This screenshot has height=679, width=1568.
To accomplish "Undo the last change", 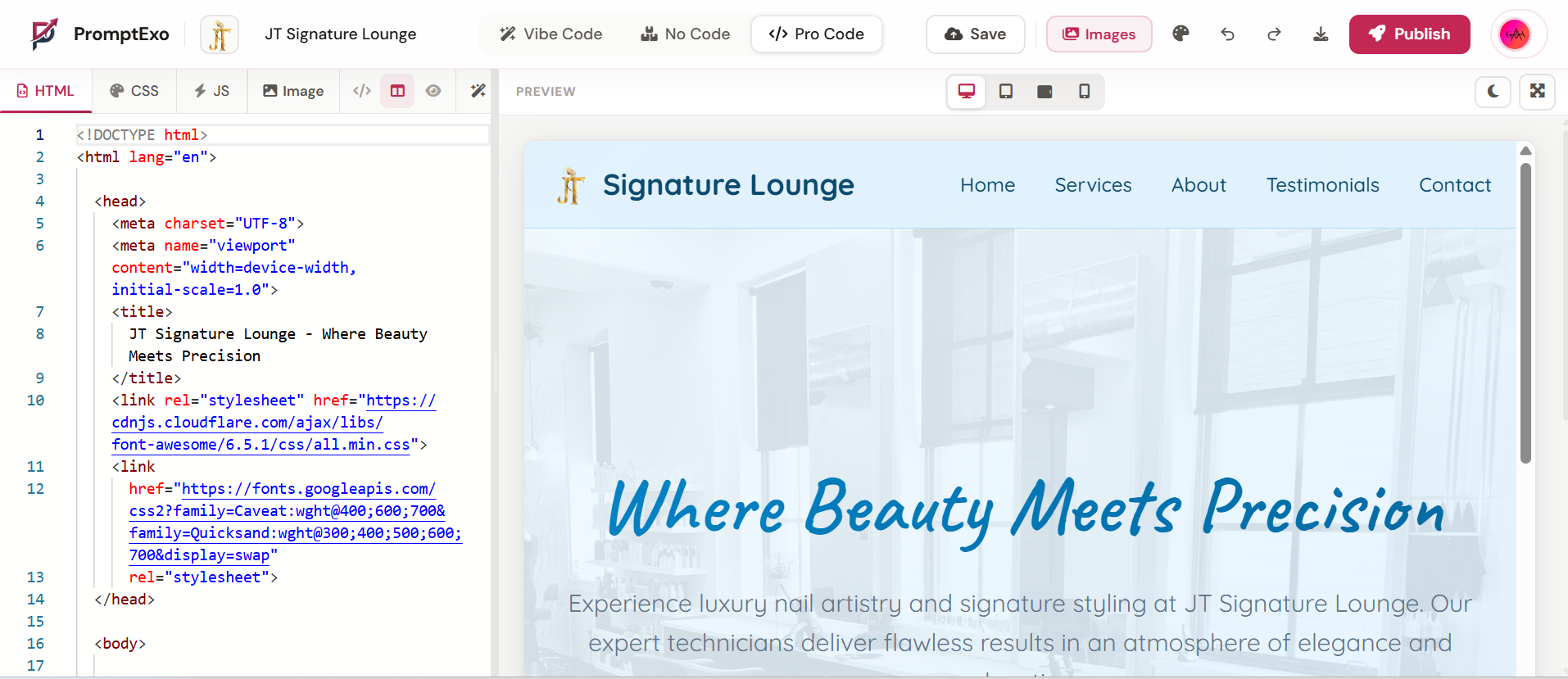I will tap(1227, 34).
